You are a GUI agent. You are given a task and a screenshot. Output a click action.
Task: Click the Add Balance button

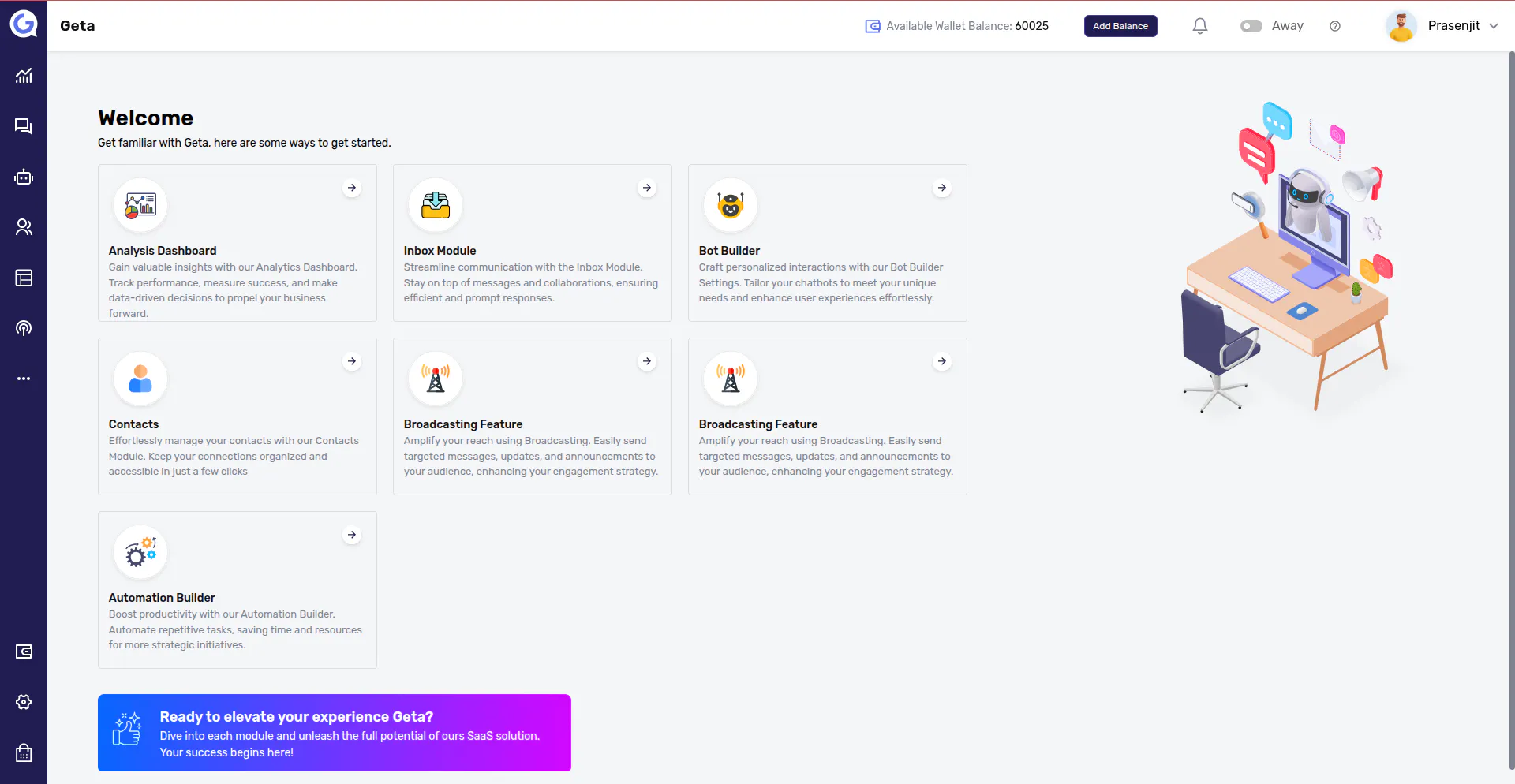(x=1120, y=26)
